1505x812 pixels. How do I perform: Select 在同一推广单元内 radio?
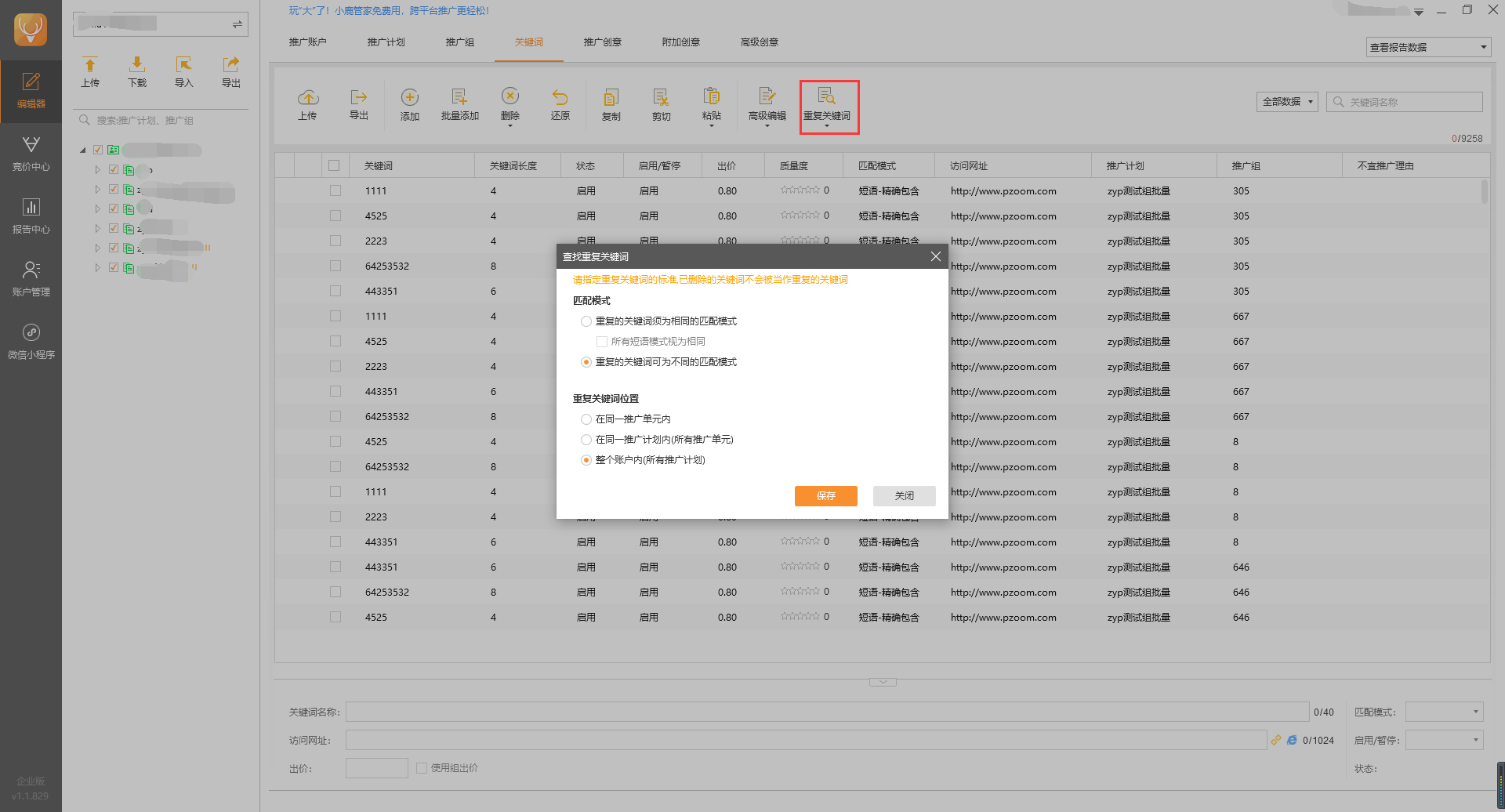(x=586, y=419)
